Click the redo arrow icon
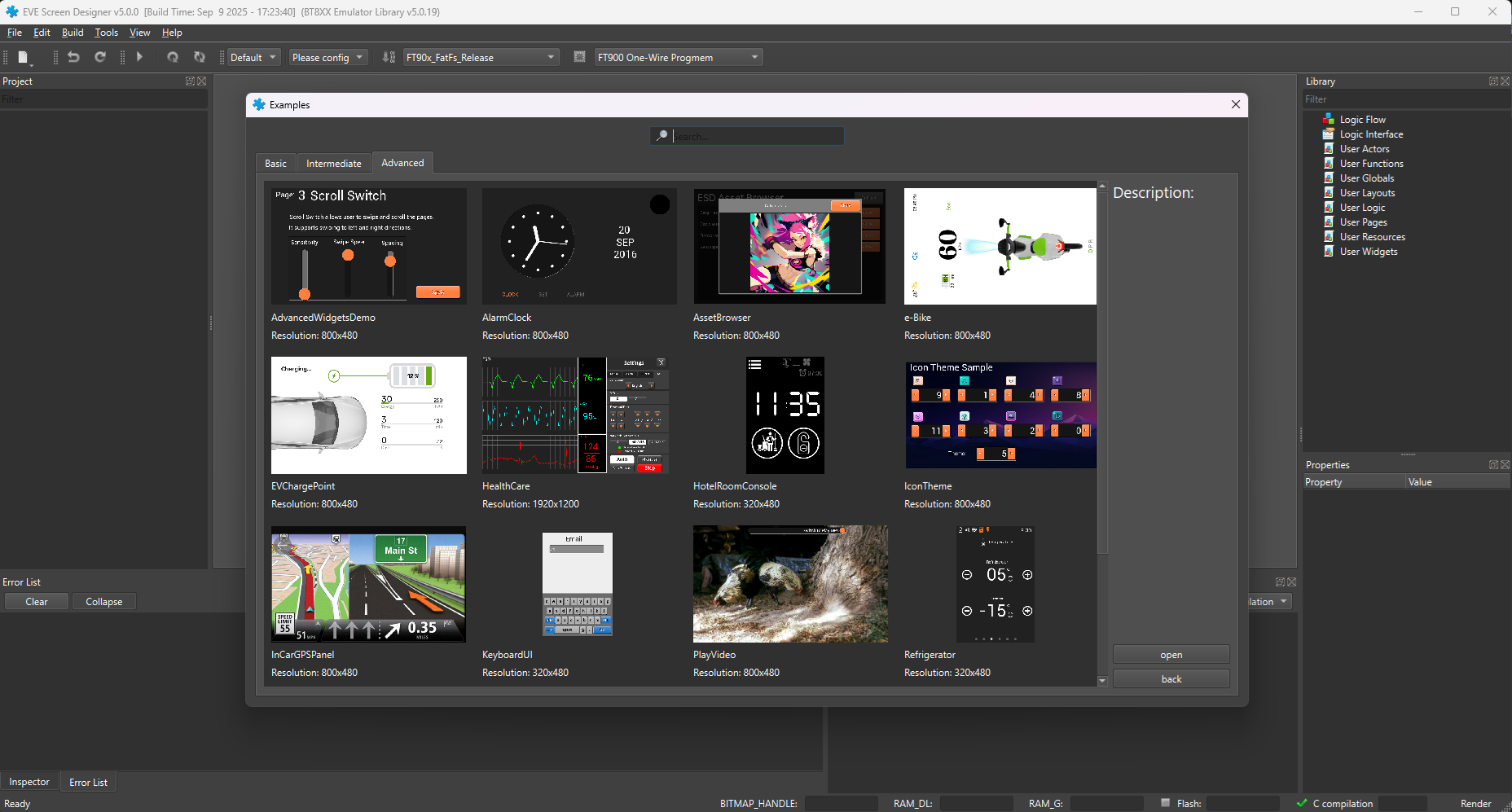 click(100, 57)
